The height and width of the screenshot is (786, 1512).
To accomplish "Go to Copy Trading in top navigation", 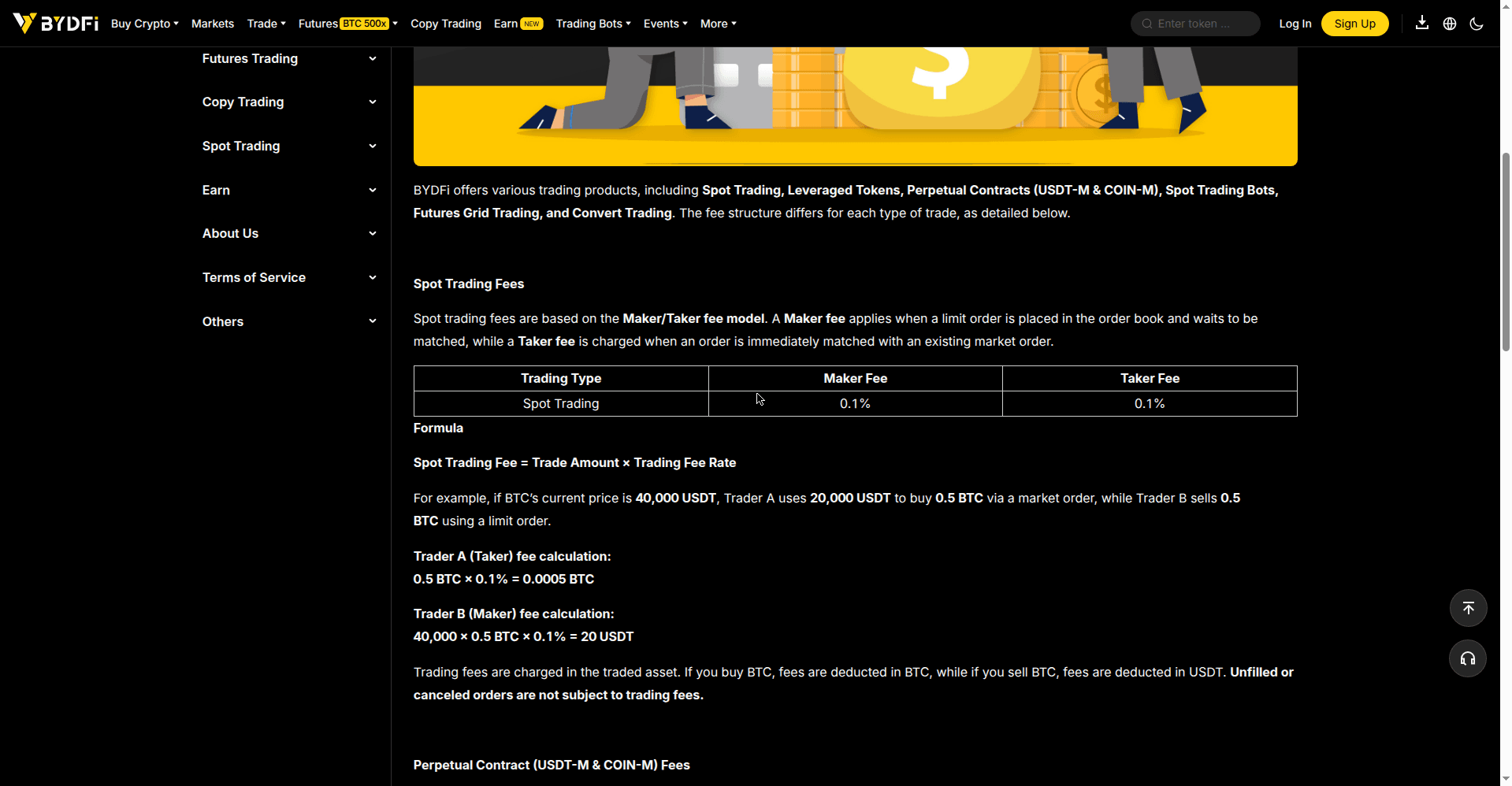I will (x=446, y=24).
